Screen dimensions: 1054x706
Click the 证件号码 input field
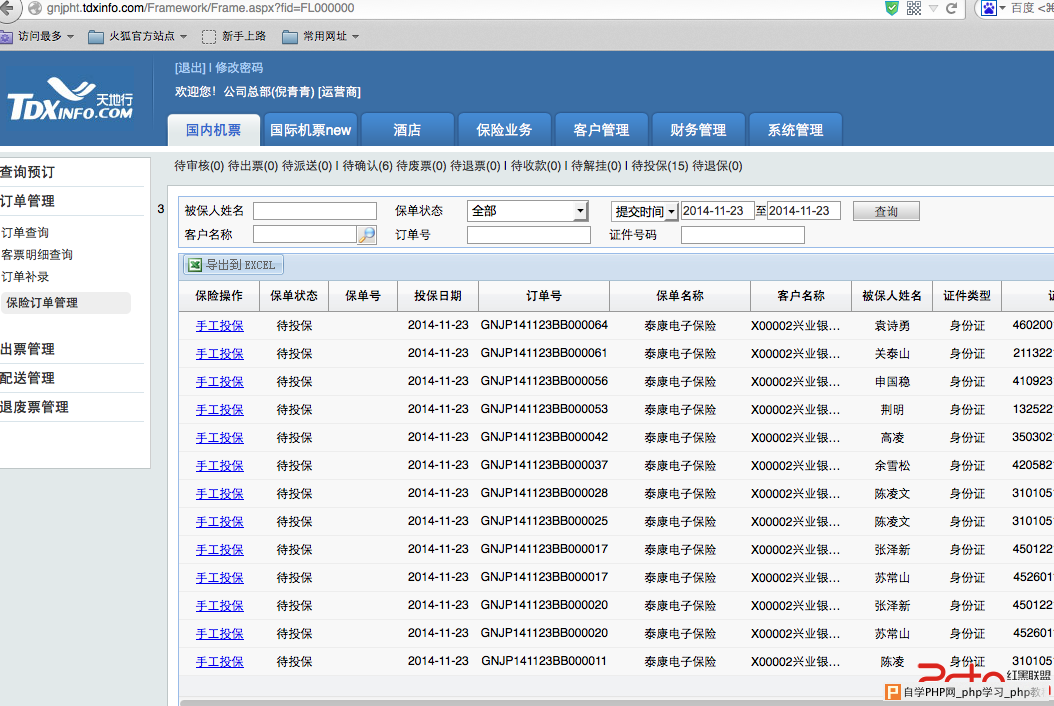[x=743, y=235]
